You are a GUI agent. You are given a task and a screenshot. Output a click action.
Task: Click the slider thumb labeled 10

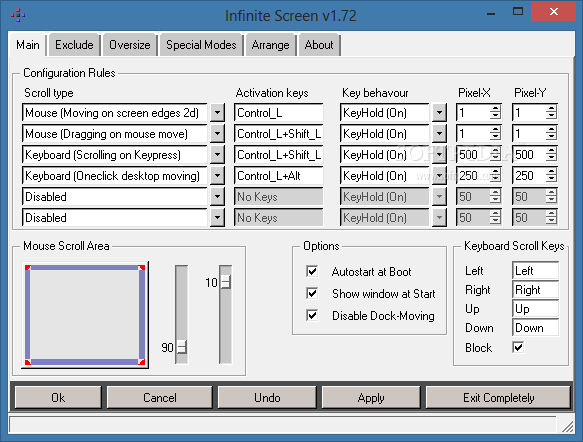point(225,282)
